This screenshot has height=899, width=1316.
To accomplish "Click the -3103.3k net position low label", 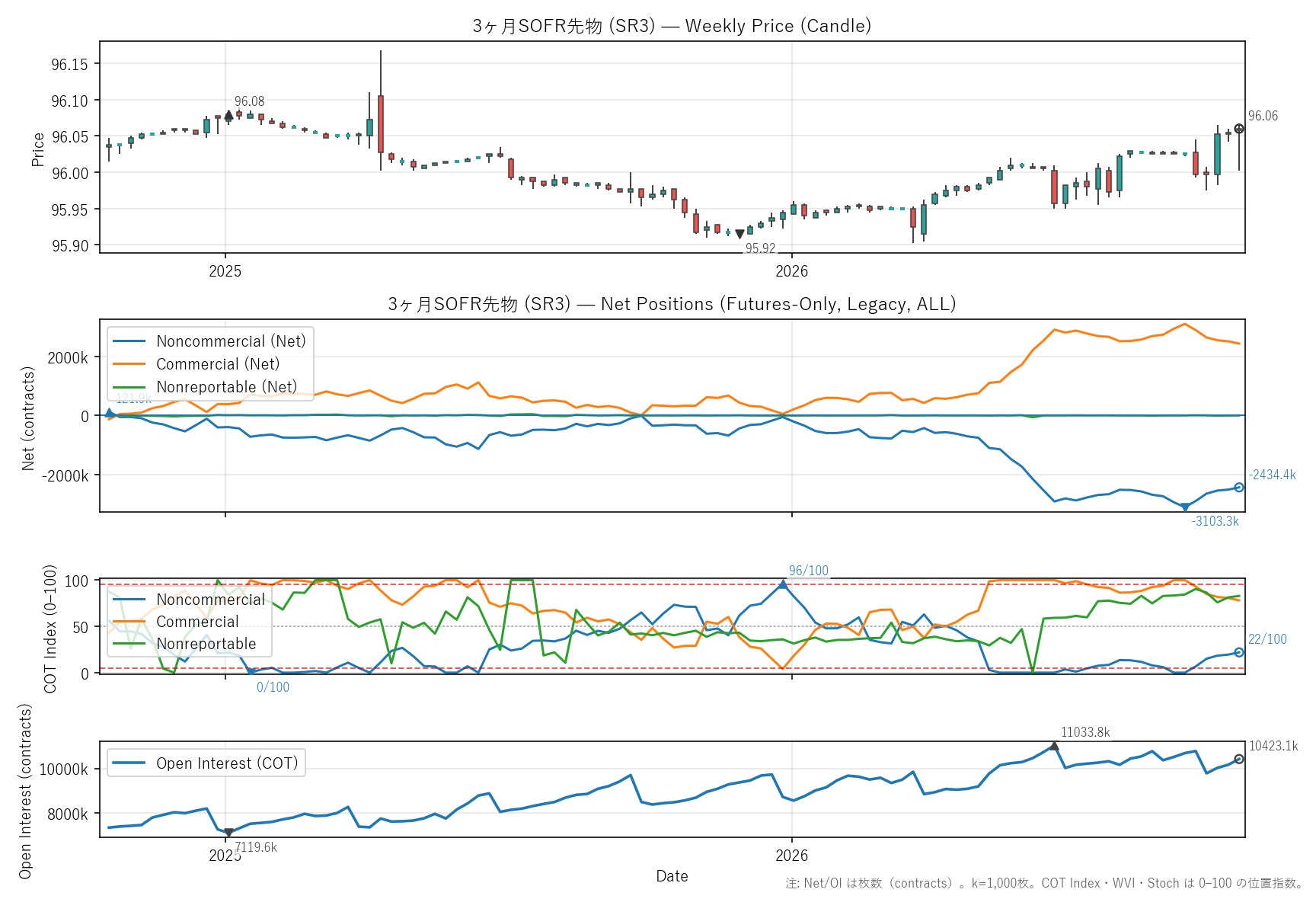I will pyautogui.click(x=1215, y=521).
